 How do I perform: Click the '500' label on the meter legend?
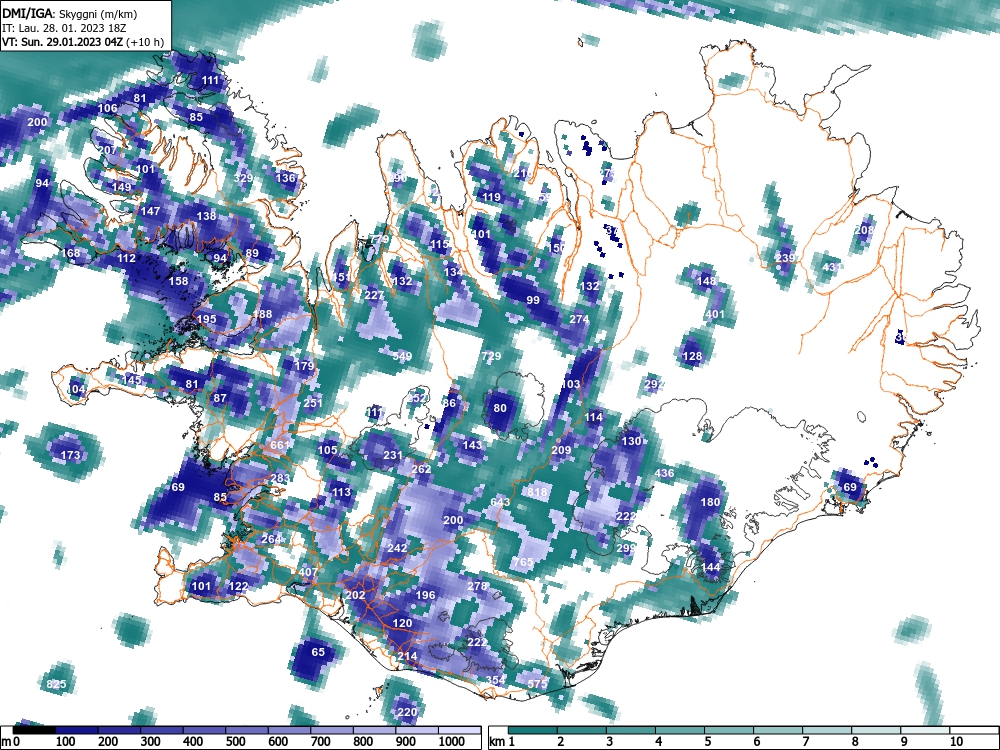click(x=236, y=742)
